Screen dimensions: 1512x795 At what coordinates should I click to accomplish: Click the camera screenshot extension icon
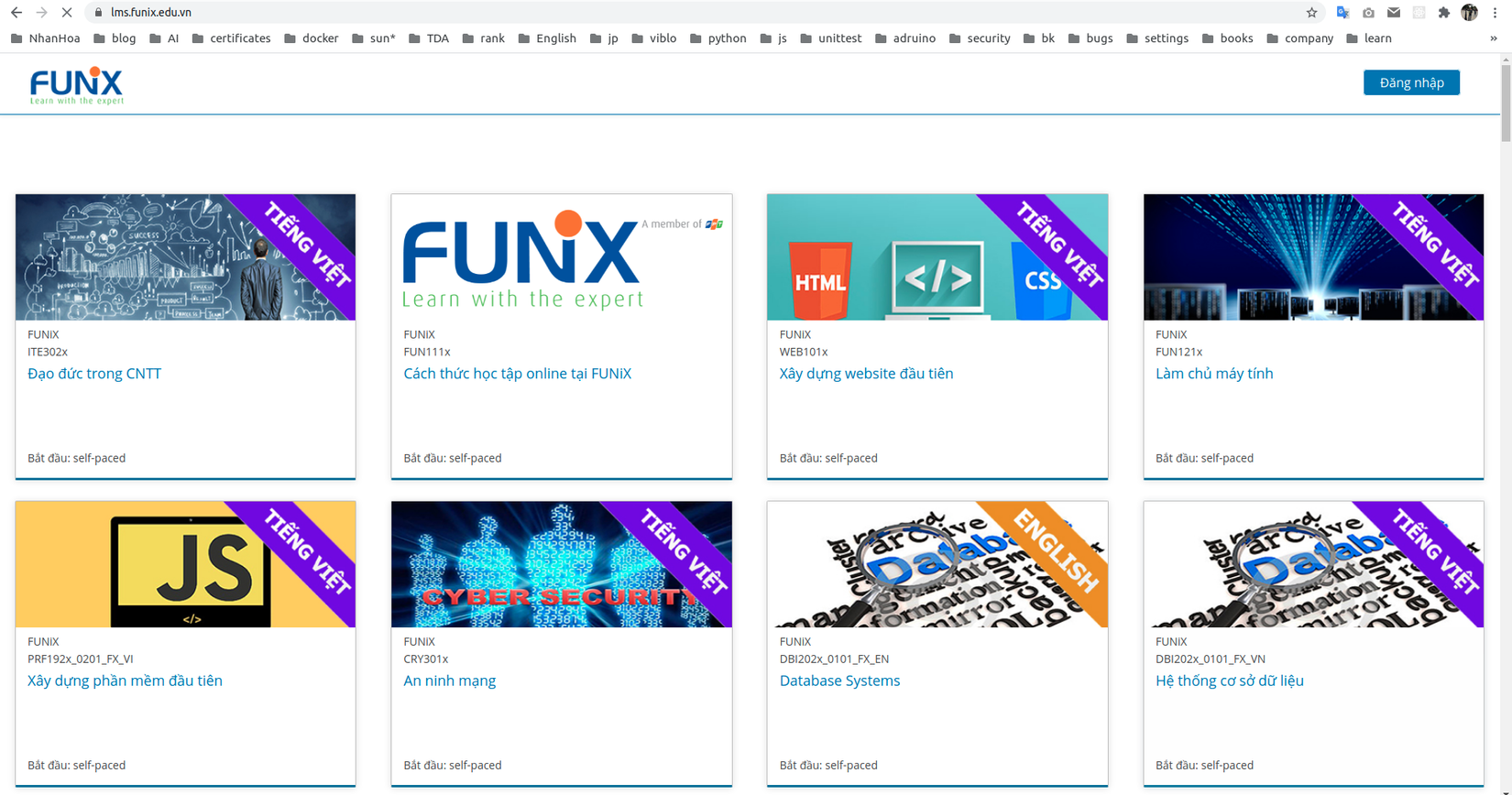tap(1368, 13)
